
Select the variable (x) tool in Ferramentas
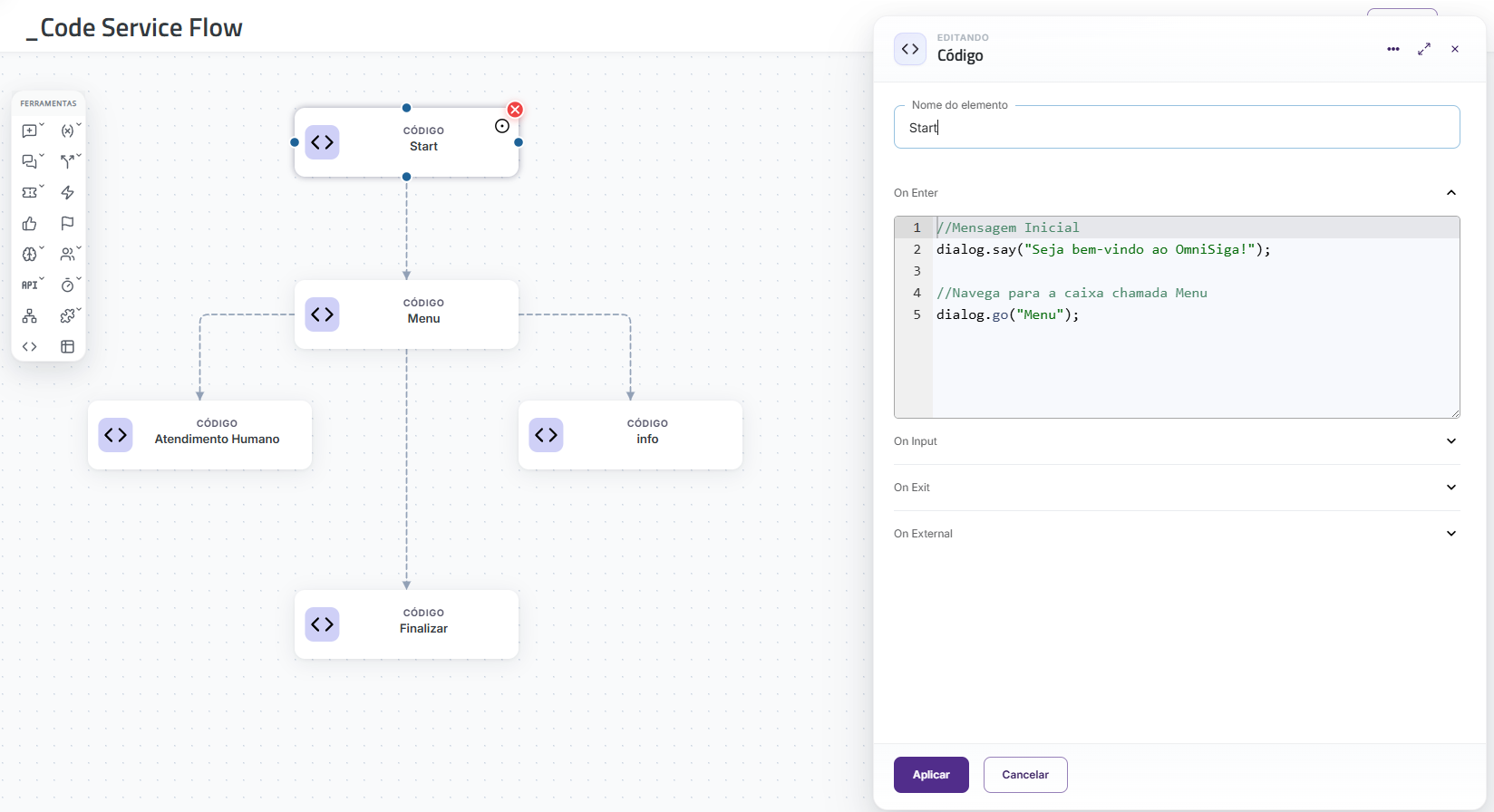(68, 131)
